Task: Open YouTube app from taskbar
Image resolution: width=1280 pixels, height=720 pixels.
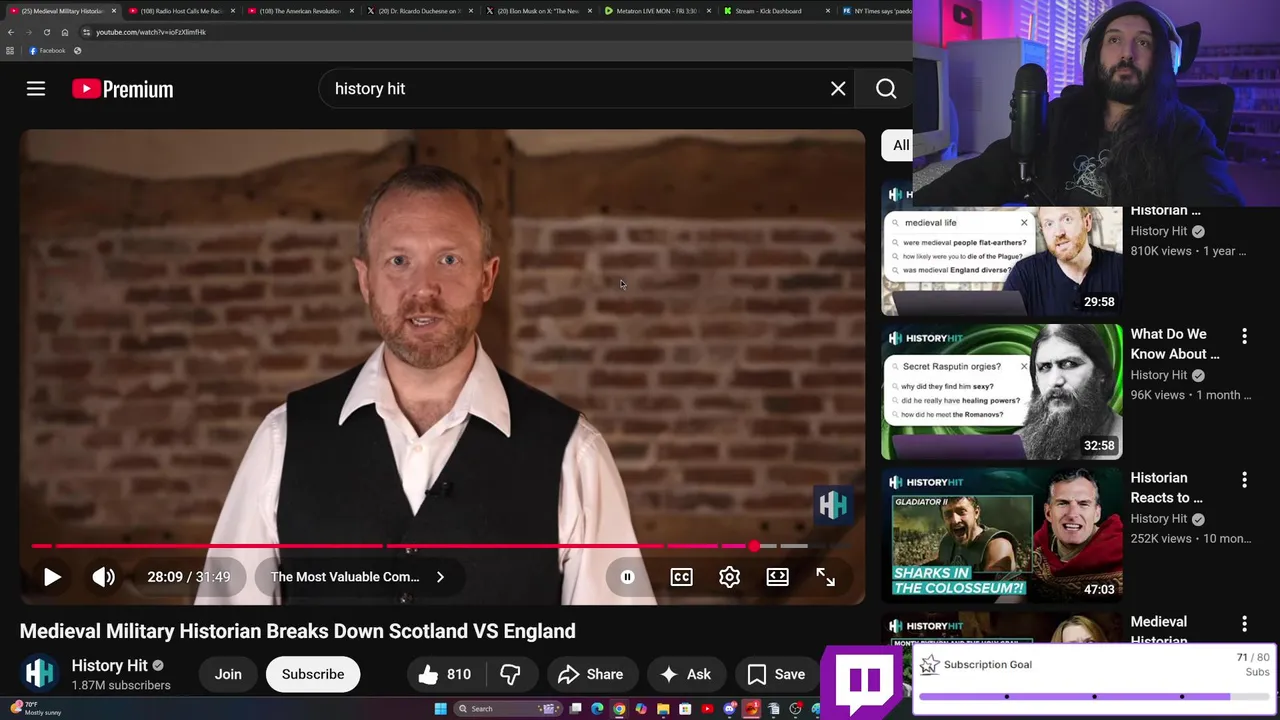Action: 707,709
